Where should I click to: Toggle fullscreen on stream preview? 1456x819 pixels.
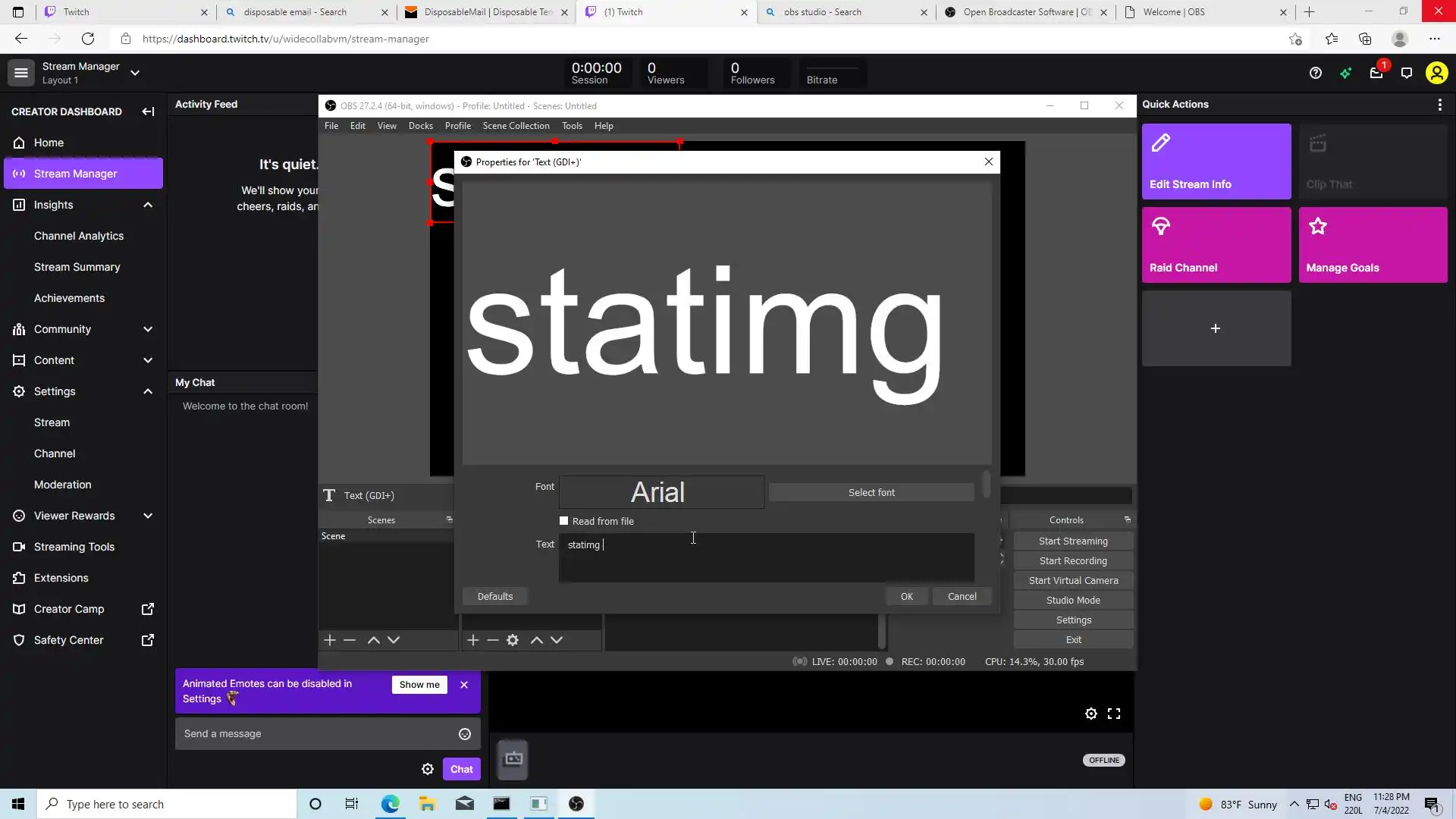coord(1114,714)
